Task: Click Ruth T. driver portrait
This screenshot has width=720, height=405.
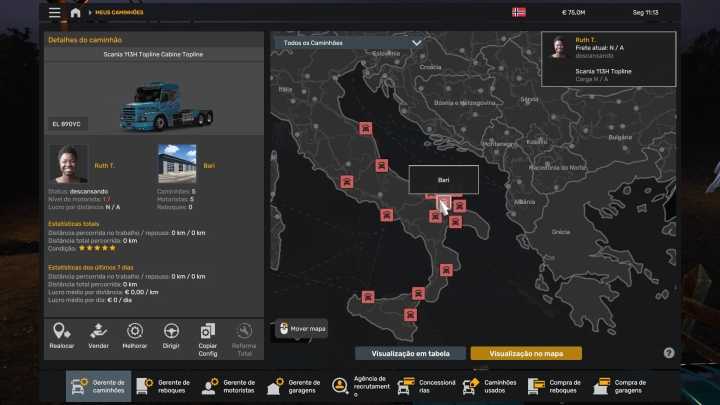Action: [x=68, y=164]
